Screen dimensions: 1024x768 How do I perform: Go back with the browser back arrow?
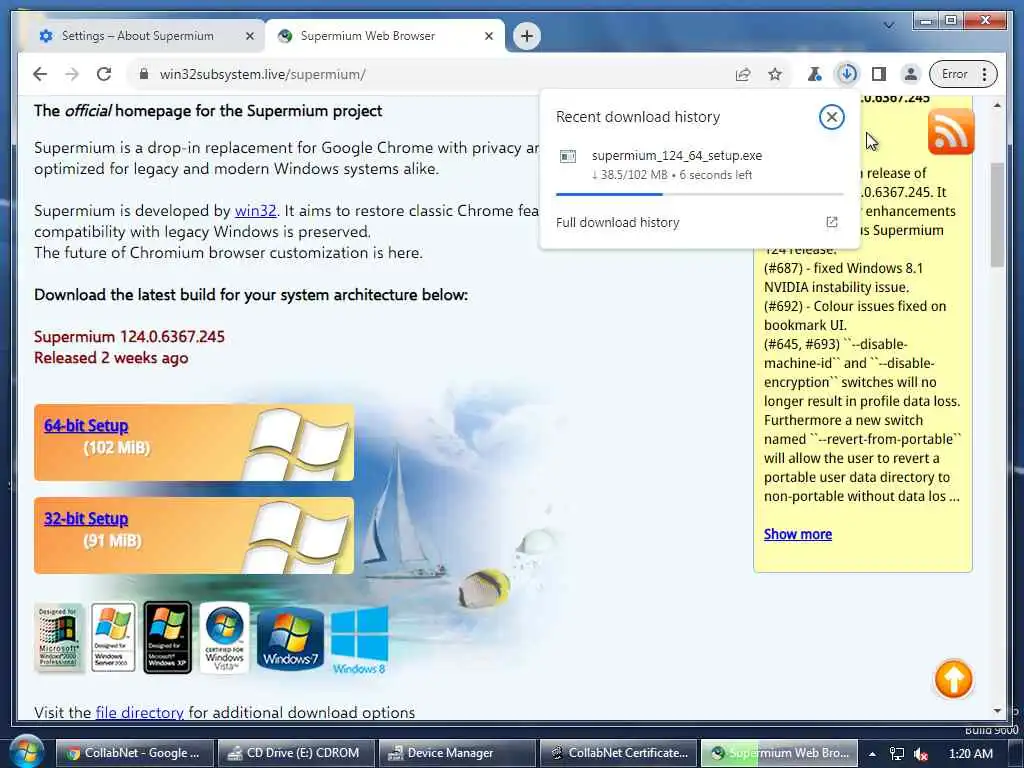(x=40, y=74)
